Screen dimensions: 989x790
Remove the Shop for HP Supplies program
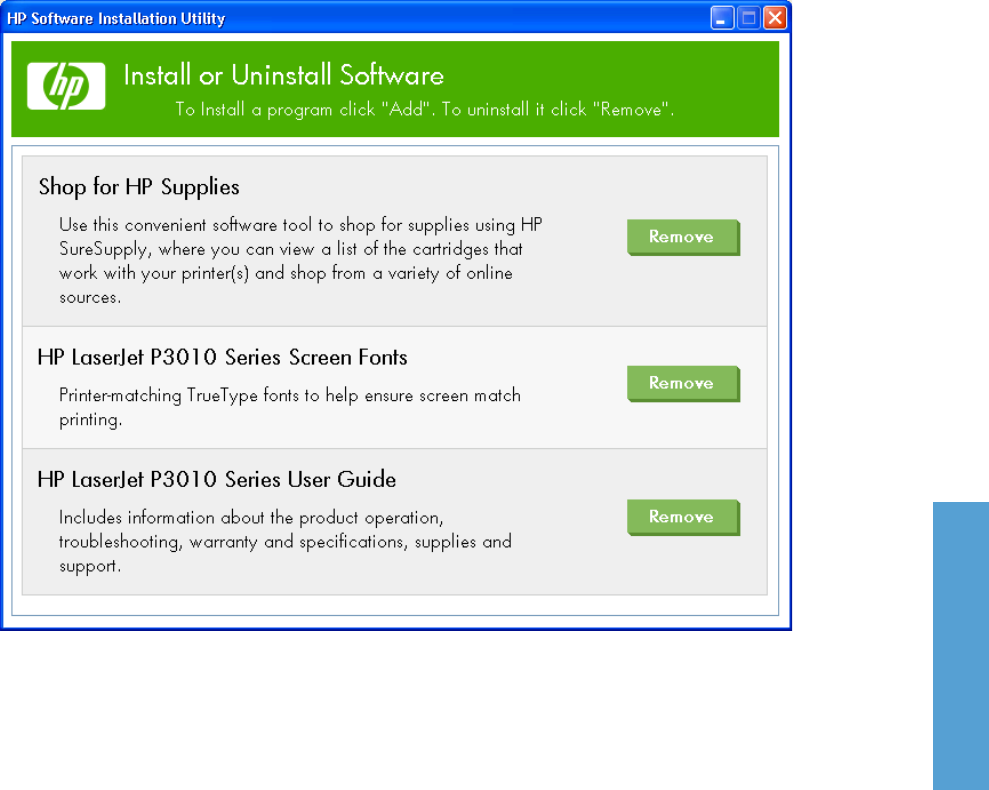[683, 237]
